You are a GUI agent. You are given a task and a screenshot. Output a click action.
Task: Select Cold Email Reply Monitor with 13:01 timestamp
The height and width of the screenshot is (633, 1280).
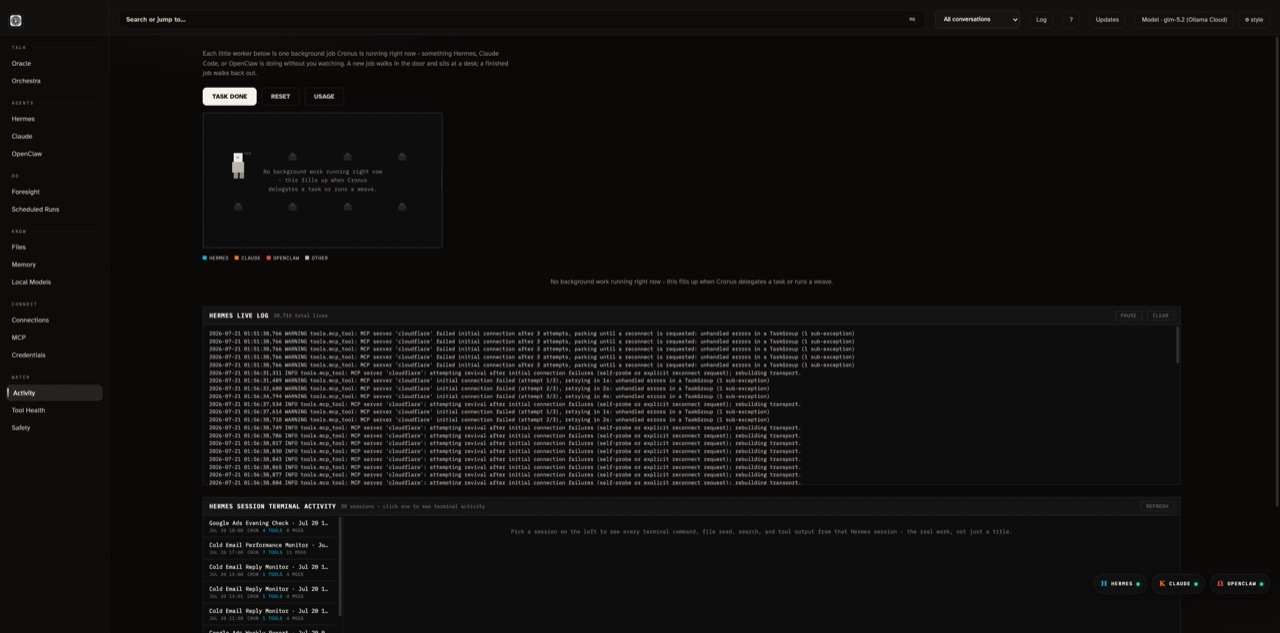[271, 592]
